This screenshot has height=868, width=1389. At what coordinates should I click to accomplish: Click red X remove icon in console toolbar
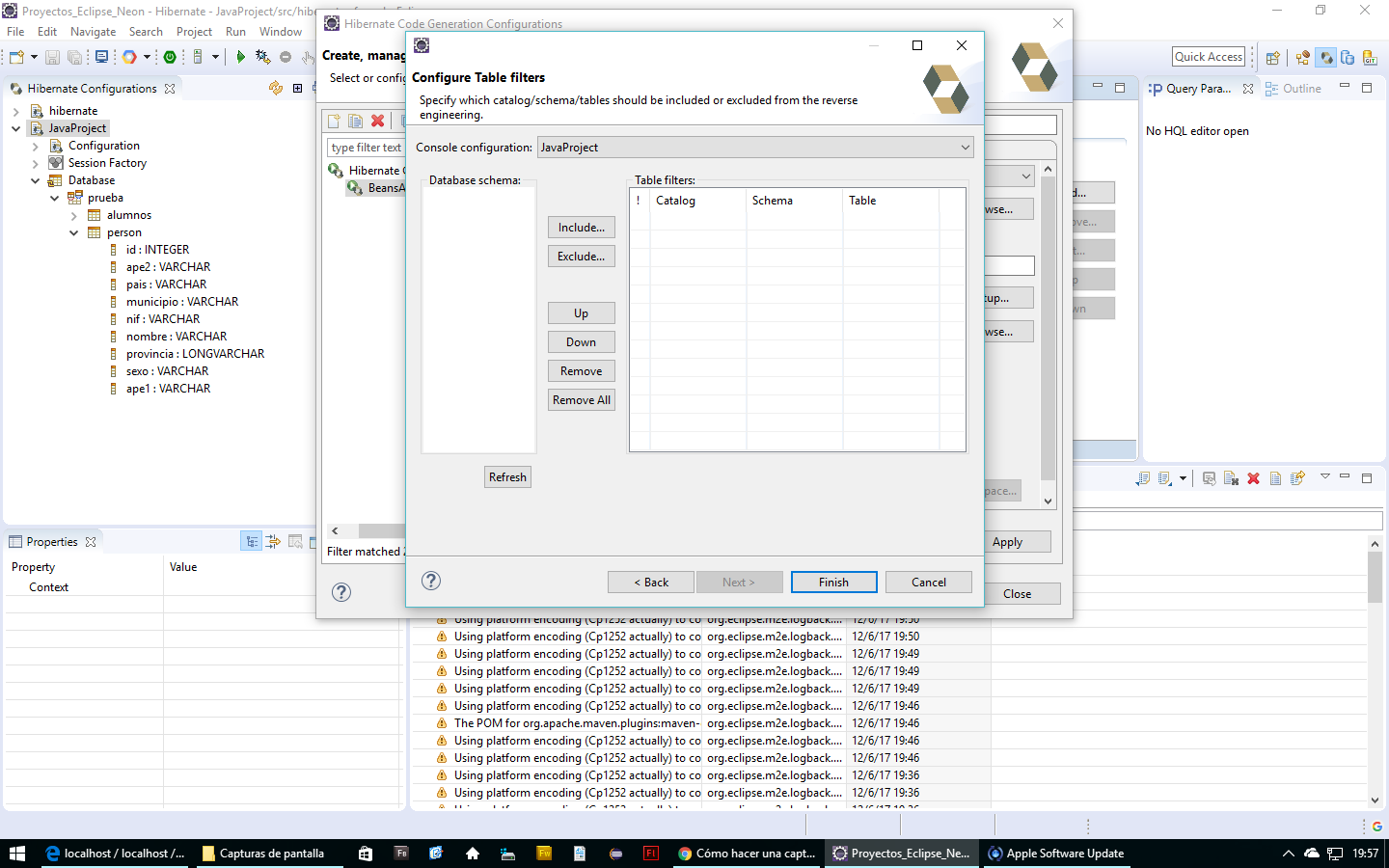pyautogui.click(x=1253, y=478)
